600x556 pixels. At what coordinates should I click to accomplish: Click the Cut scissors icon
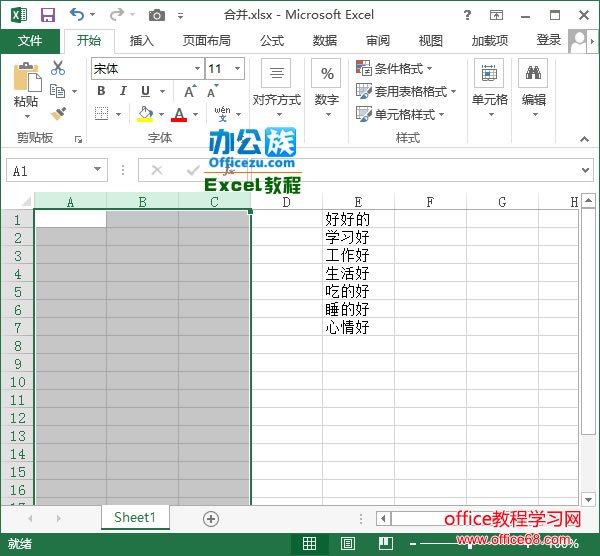[58, 68]
